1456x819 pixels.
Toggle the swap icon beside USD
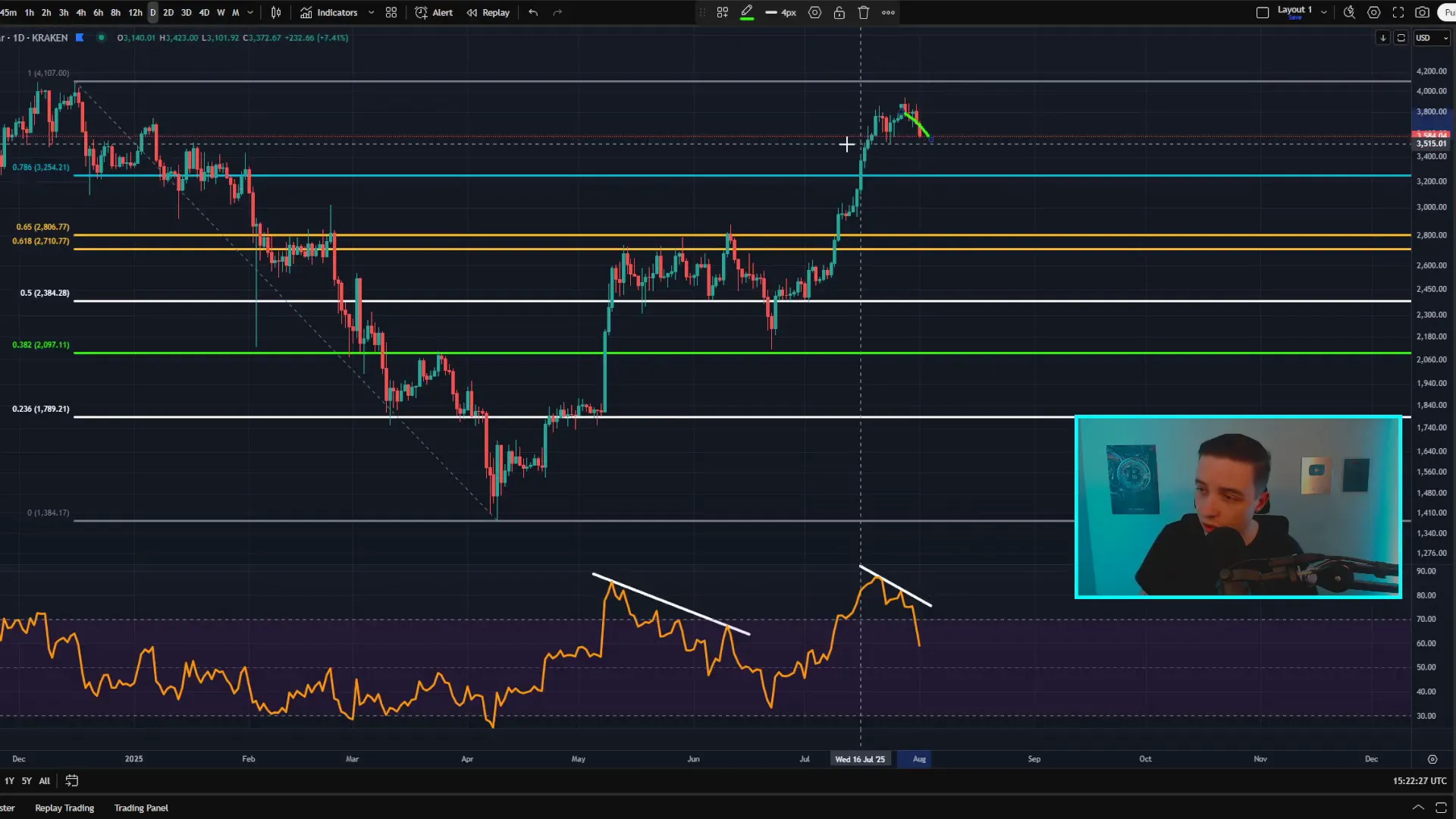coord(1401,38)
